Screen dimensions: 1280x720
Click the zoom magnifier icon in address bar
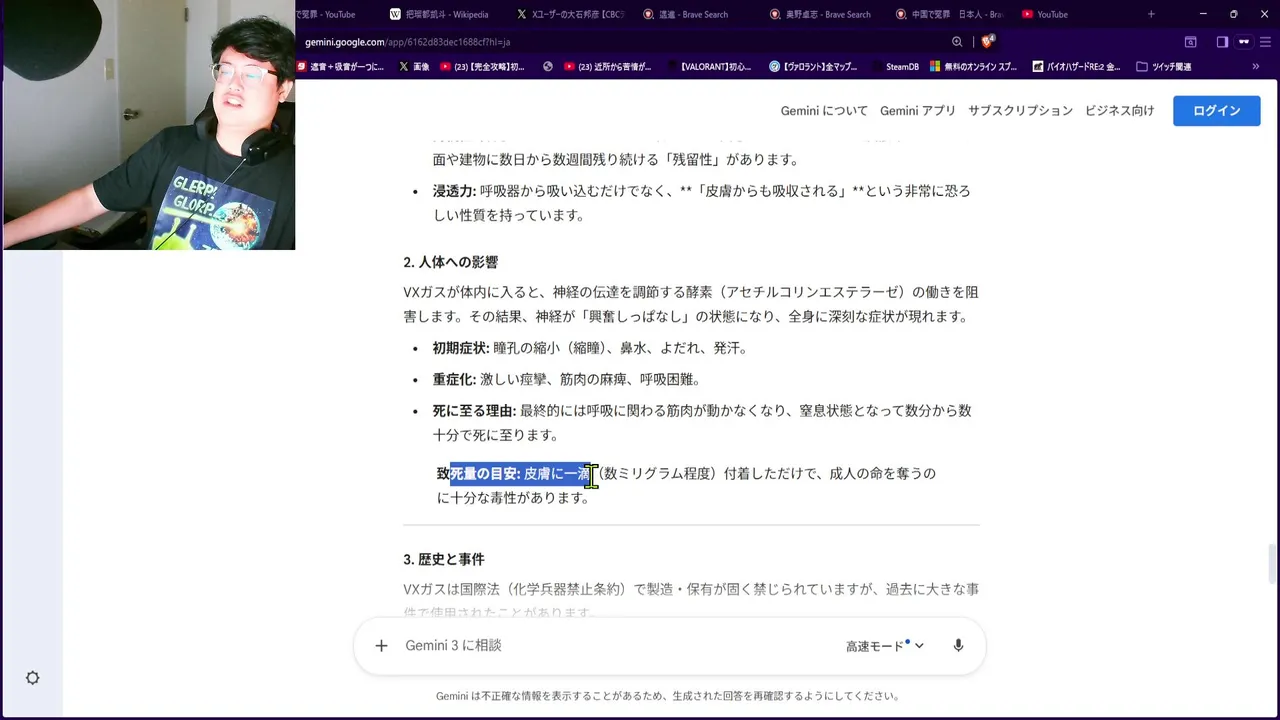point(957,42)
